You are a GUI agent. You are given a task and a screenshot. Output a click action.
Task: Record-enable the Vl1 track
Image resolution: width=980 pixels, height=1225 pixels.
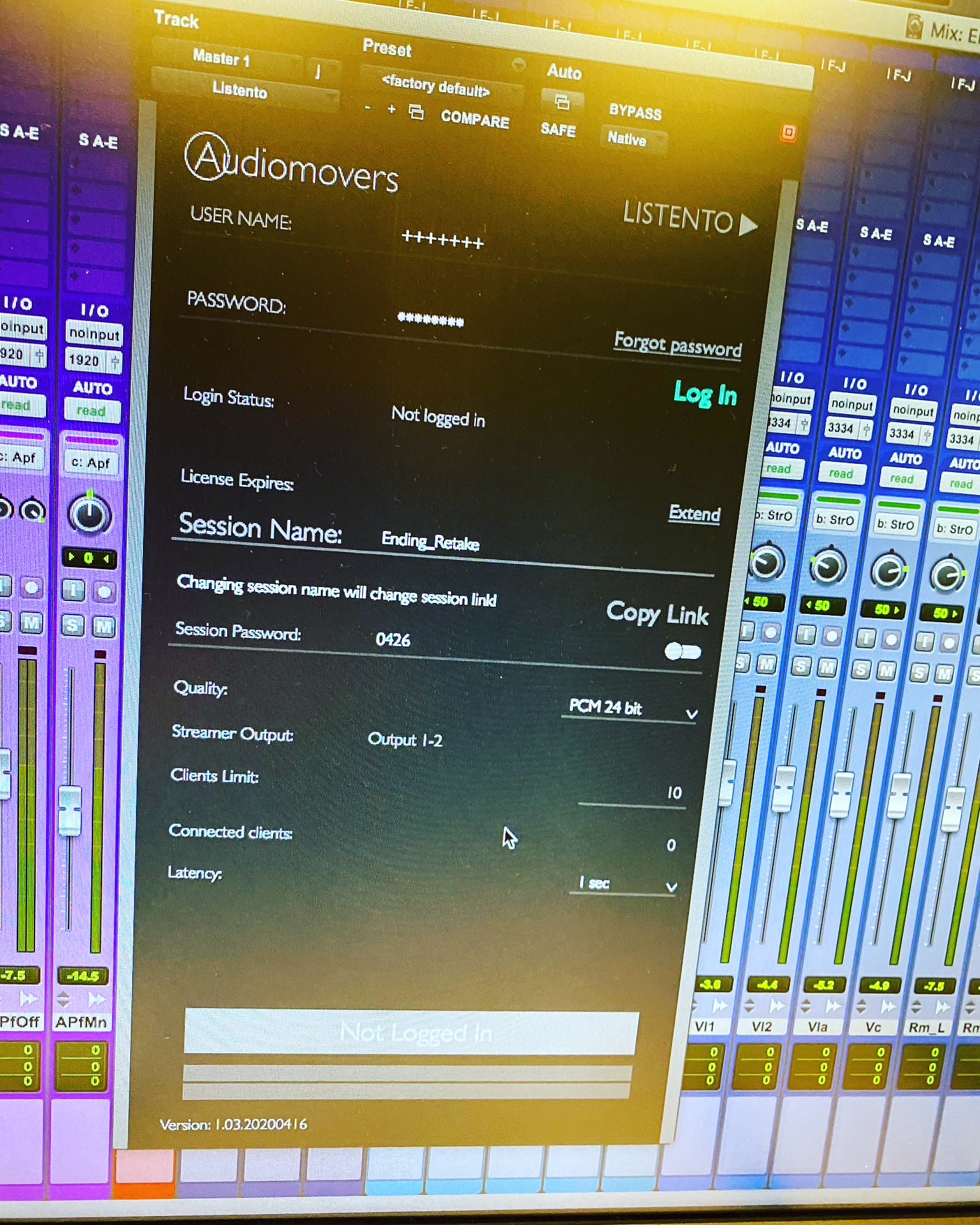pyautogui.click(x=771, y=632)
